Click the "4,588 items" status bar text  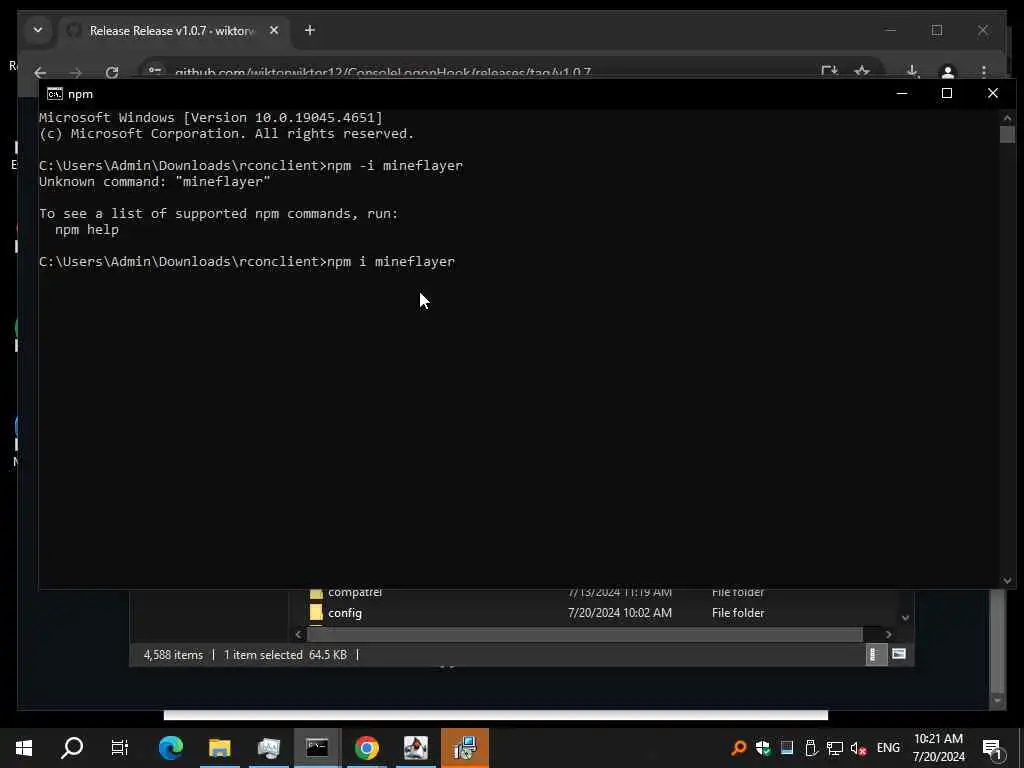click(173, 654)
